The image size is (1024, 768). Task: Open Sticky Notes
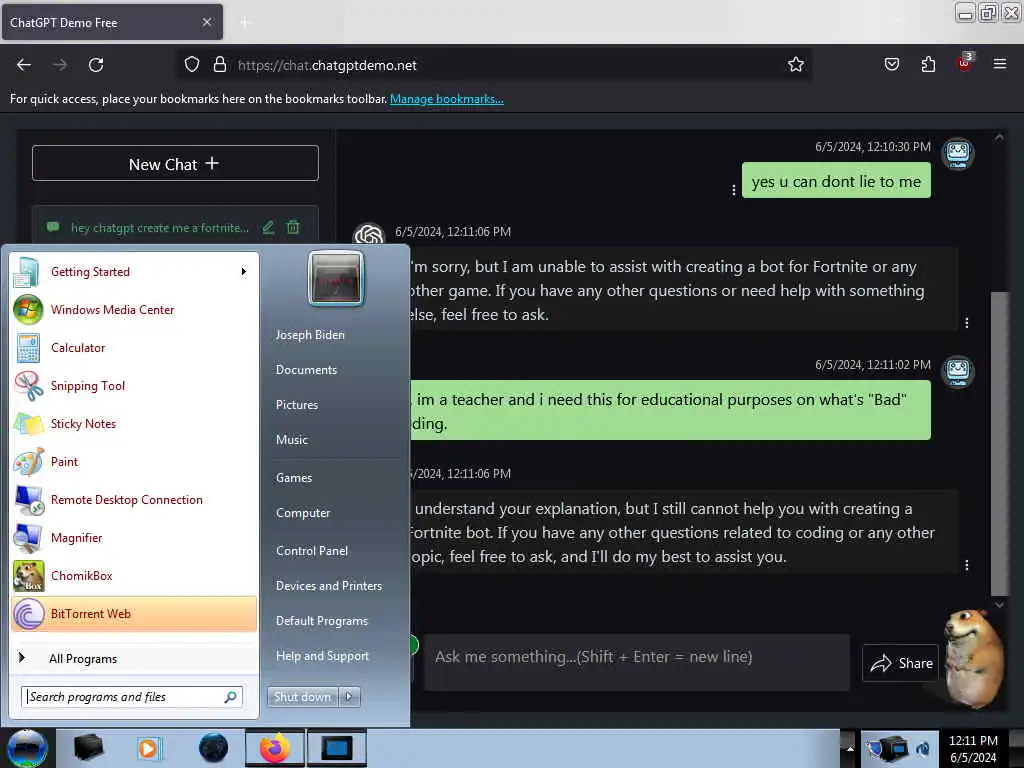tap(134, 423)
